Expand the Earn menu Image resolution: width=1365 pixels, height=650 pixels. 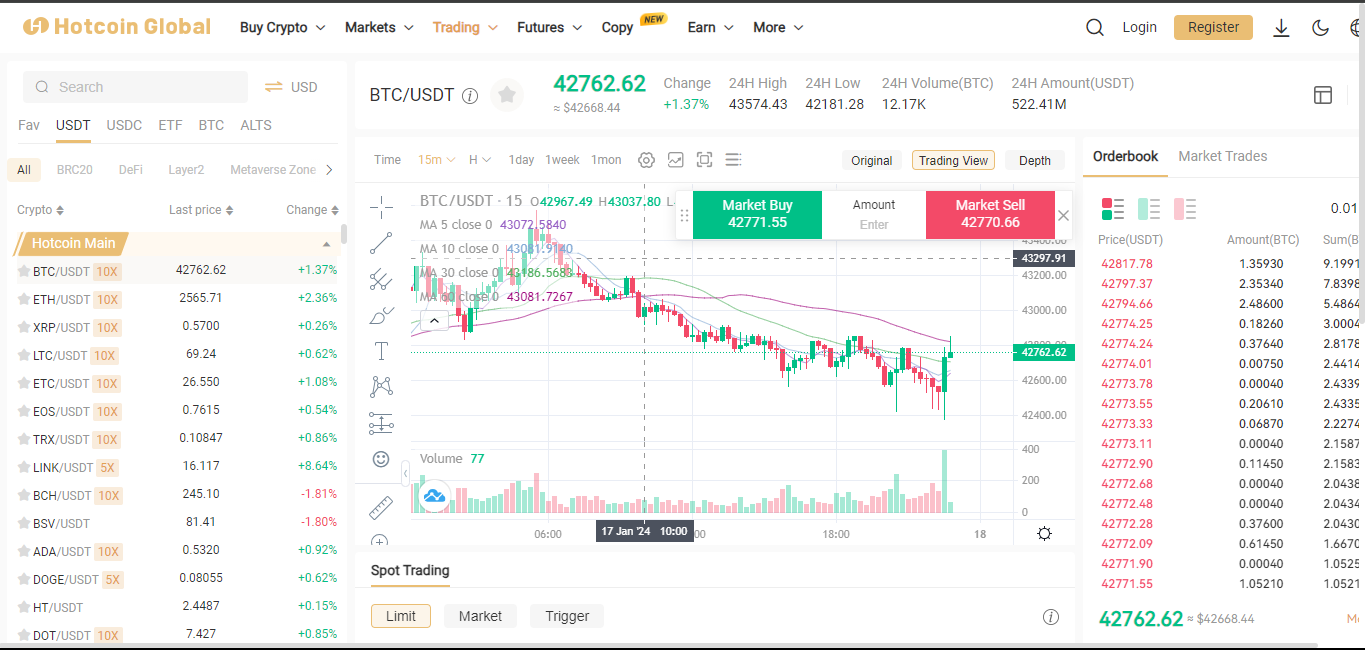click(711, 27)
